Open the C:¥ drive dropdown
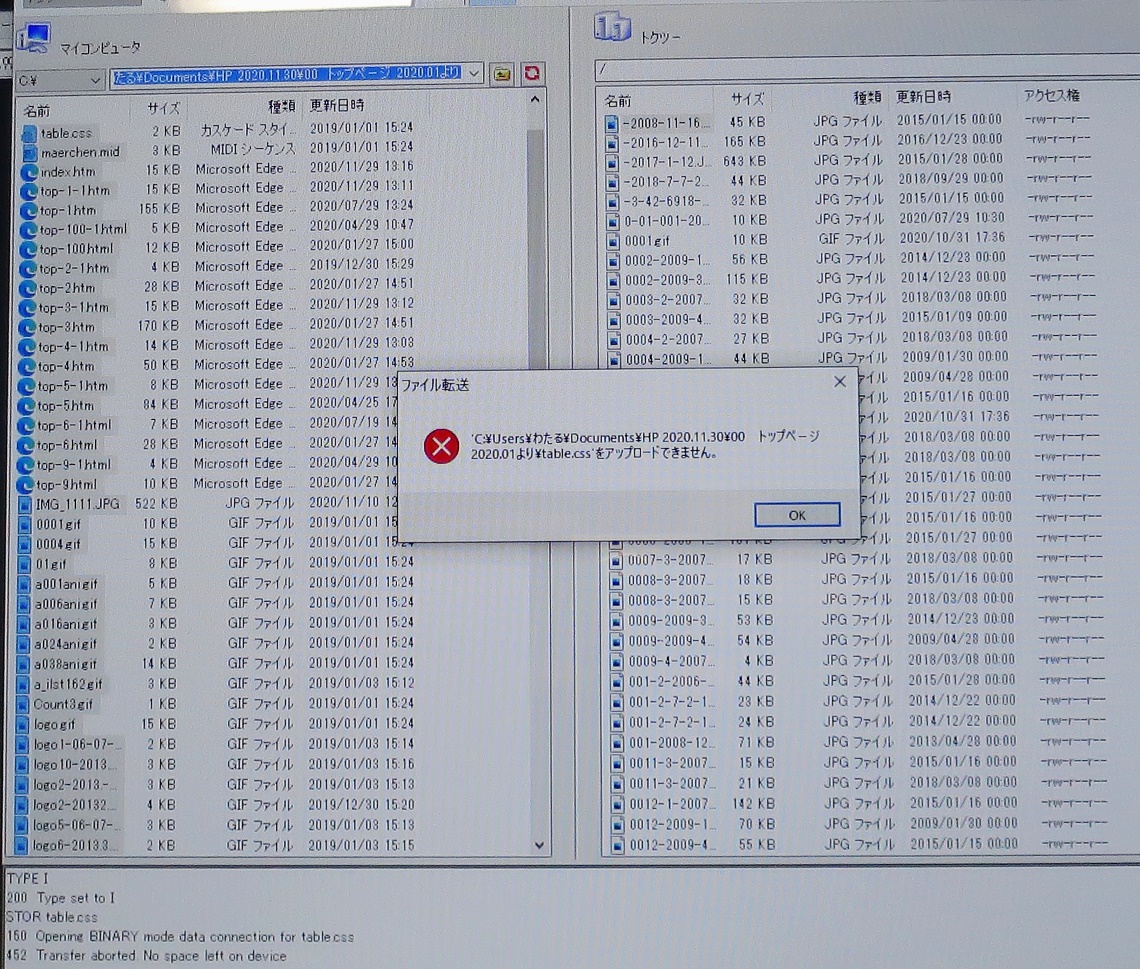Screen dimensions: 1140x969 coord(96,79)
